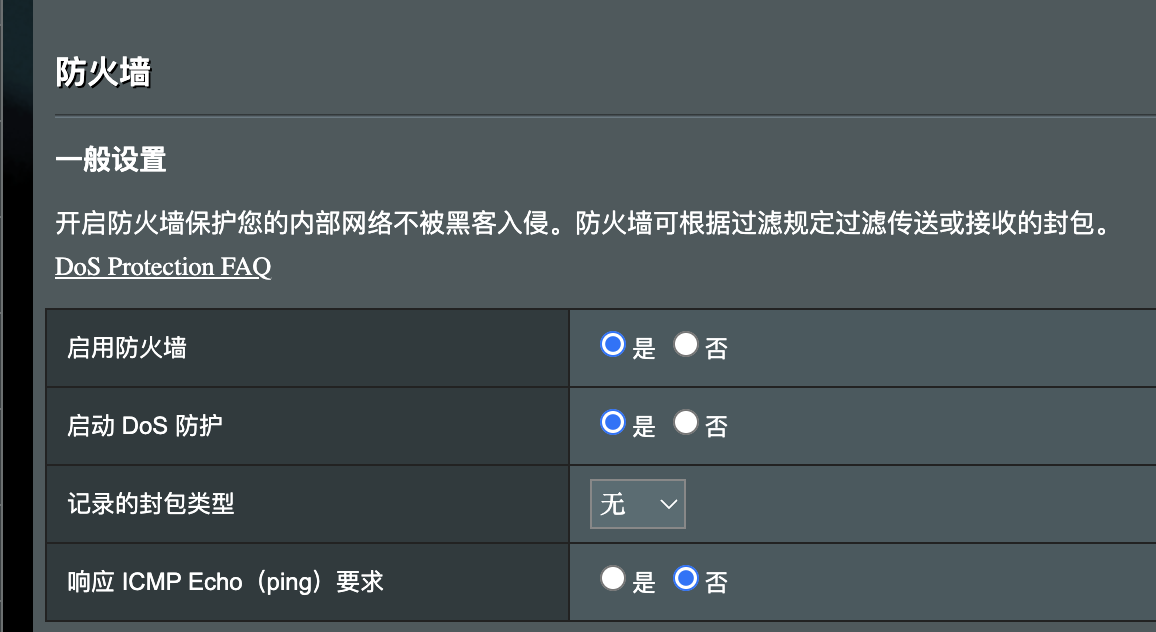Click the 一般设置 section heading
The width and height of the screenshot is (1156, 632).
pos(110,159)
